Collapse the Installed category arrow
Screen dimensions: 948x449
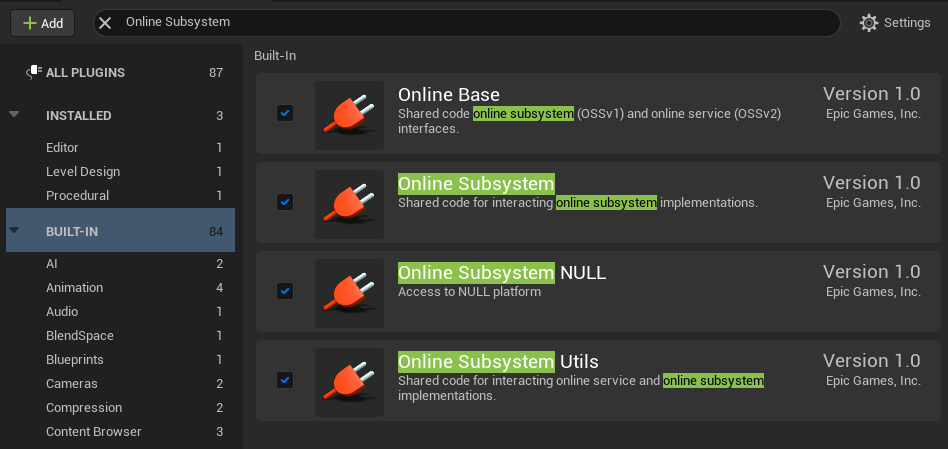pyautogui.click(x=15, y=114)
